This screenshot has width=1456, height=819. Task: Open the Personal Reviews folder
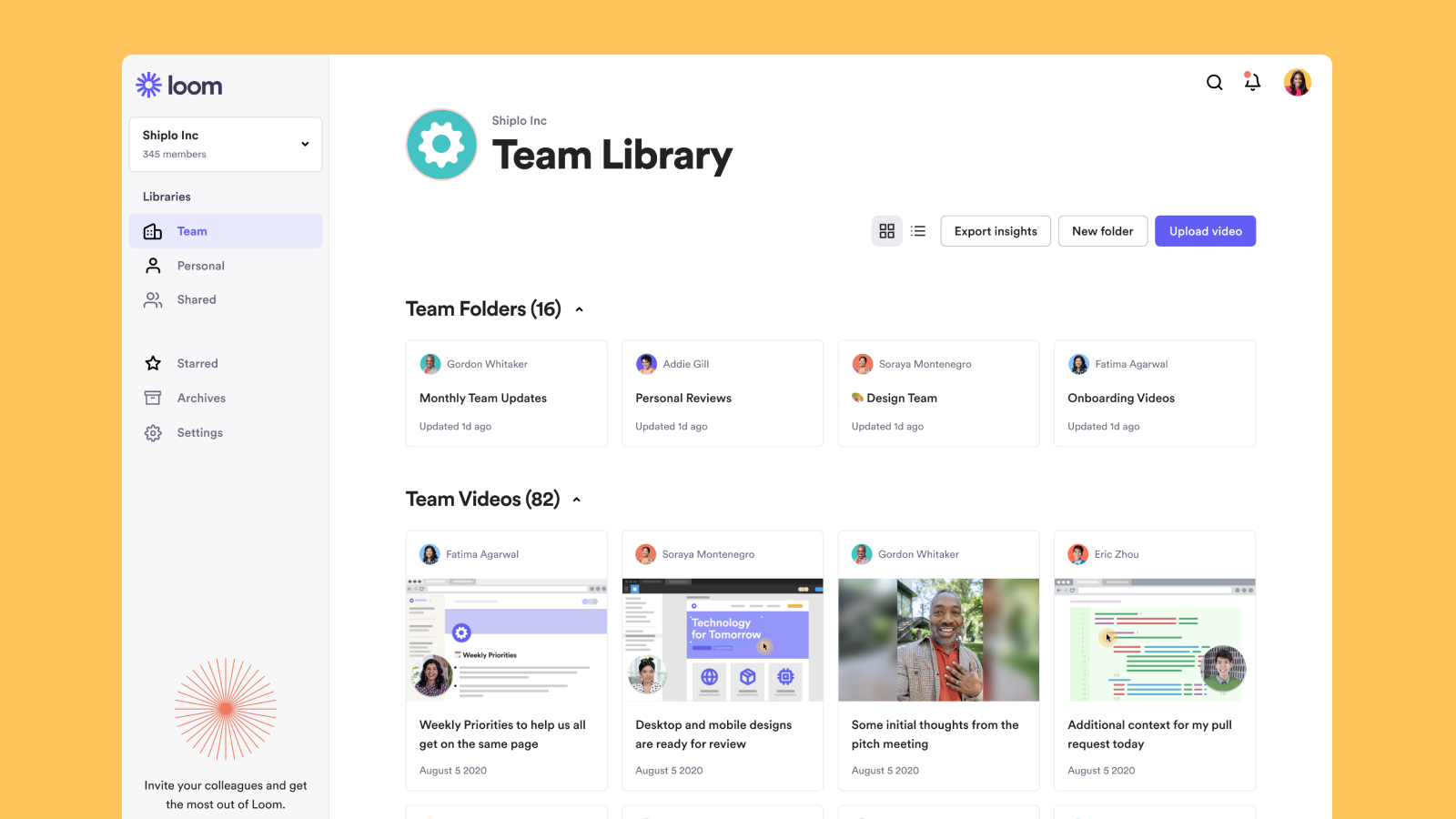click(723, 394)
